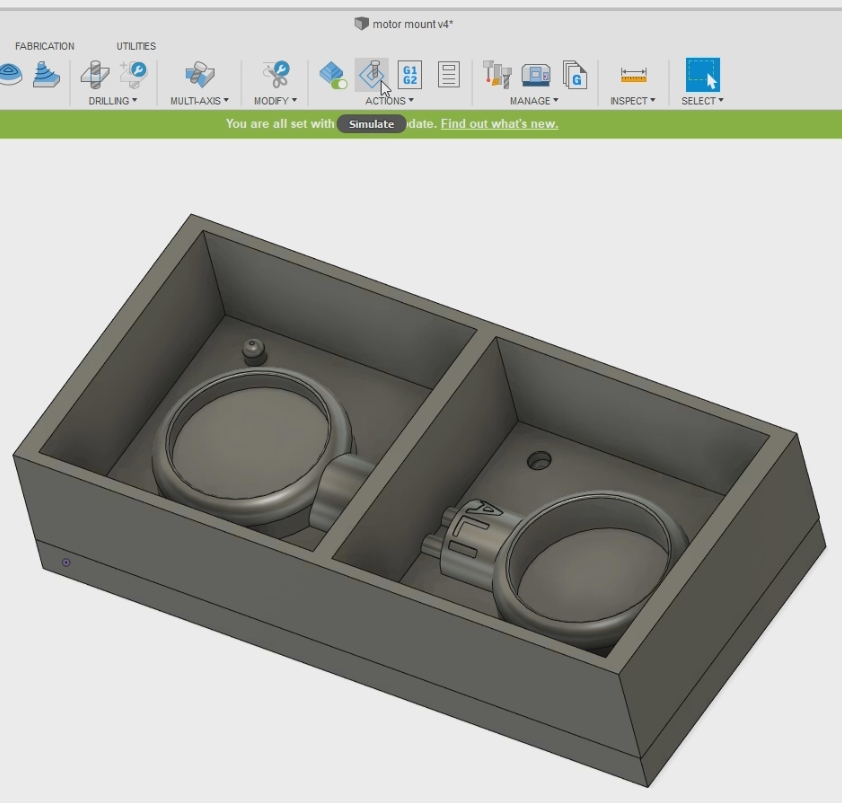Click the Modify scissors-and-wrench icon

[275, 74]
